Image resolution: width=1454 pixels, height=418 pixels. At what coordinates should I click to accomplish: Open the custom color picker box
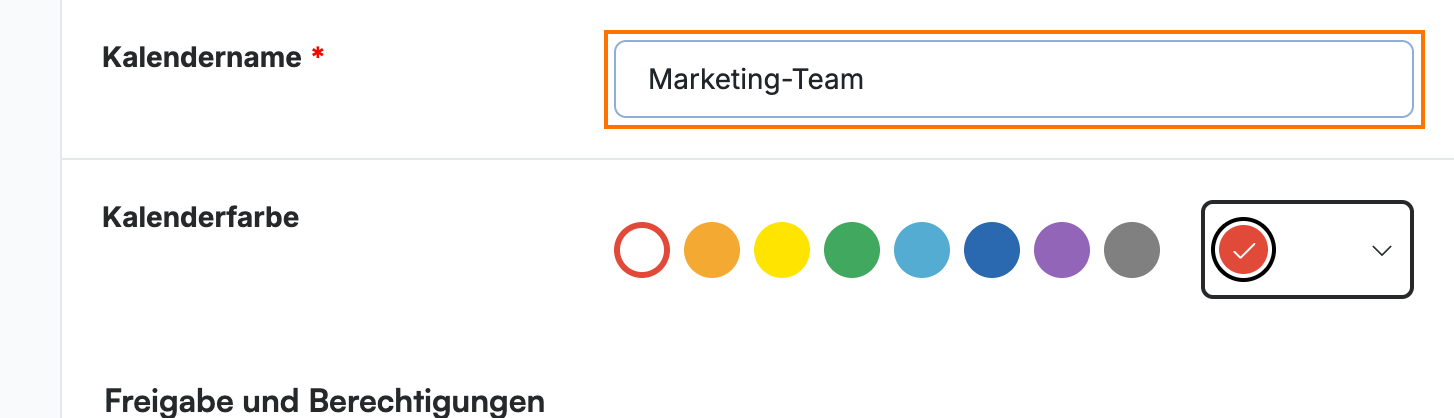point(1307,250)
